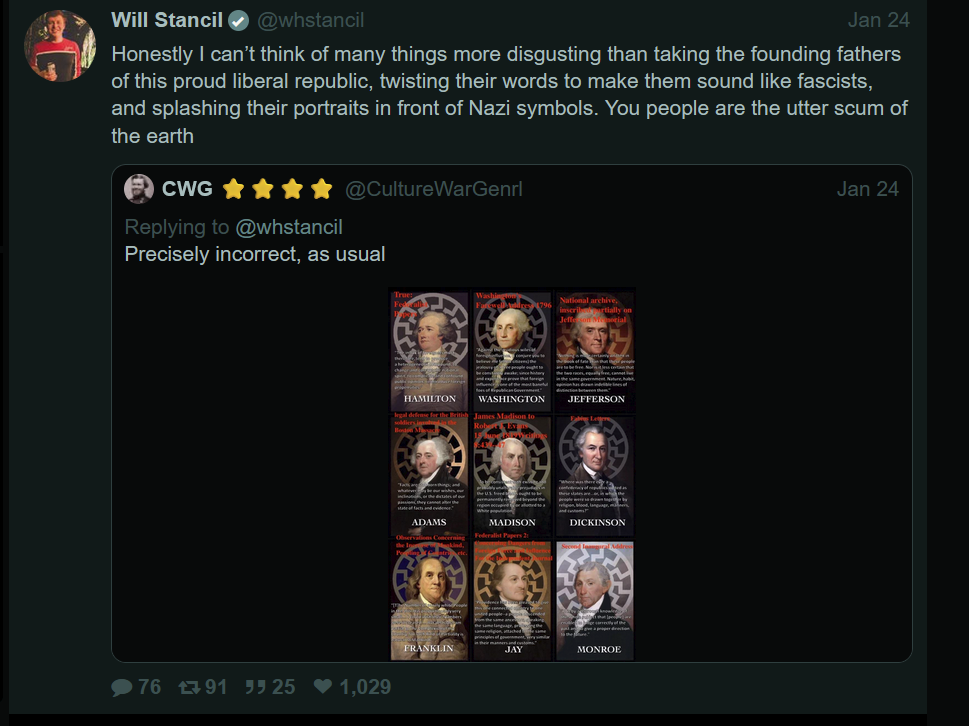Image resolution: width=969 pixels, height=726 pixels.
Task: Visit the @CultureWarGenrl handle link
Action: pyautogui.click(x=434, y=189)
